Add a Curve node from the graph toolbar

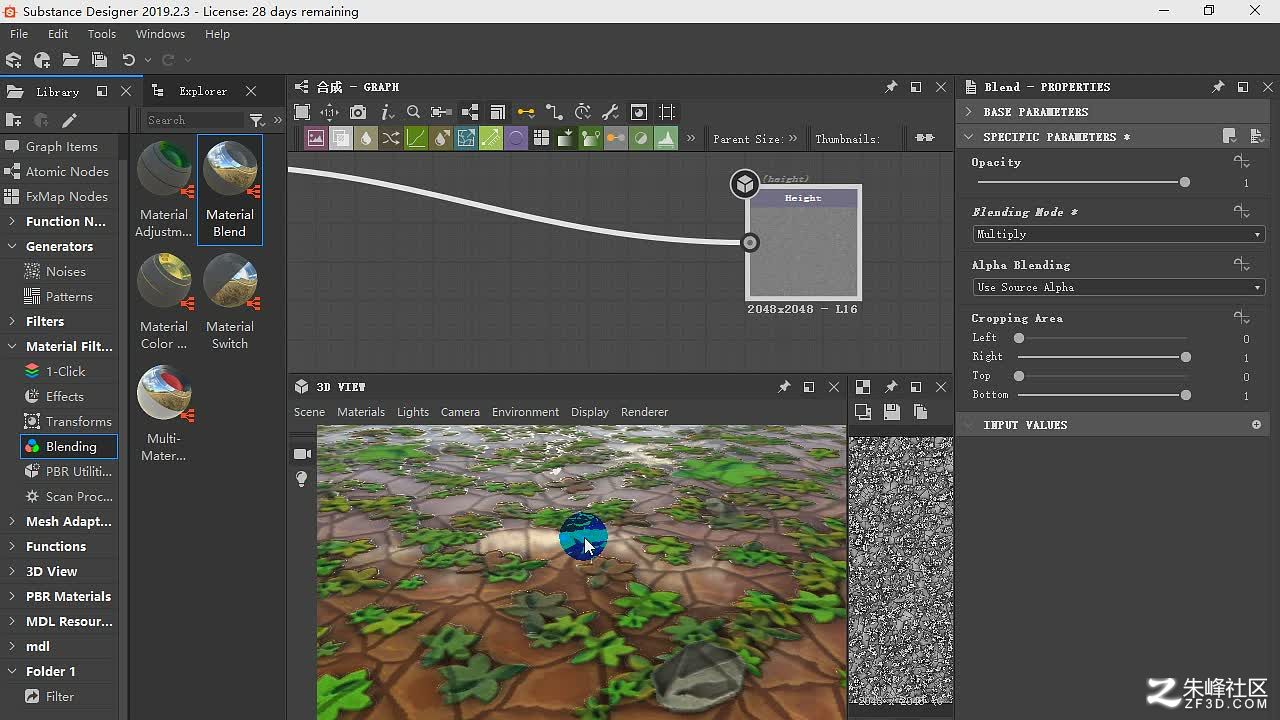[416, 139]
